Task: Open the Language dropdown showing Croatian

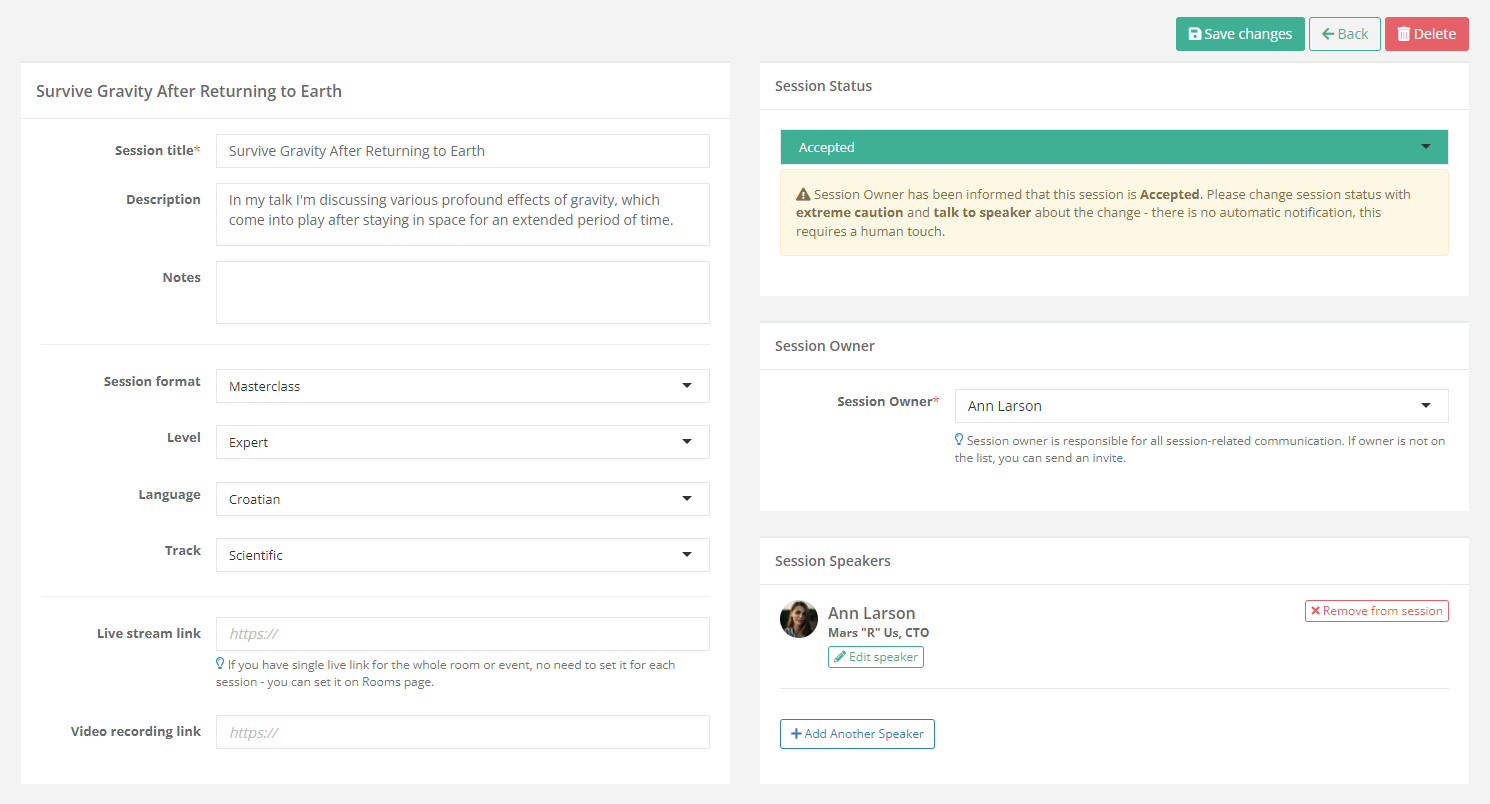Action: click(462, 499)
